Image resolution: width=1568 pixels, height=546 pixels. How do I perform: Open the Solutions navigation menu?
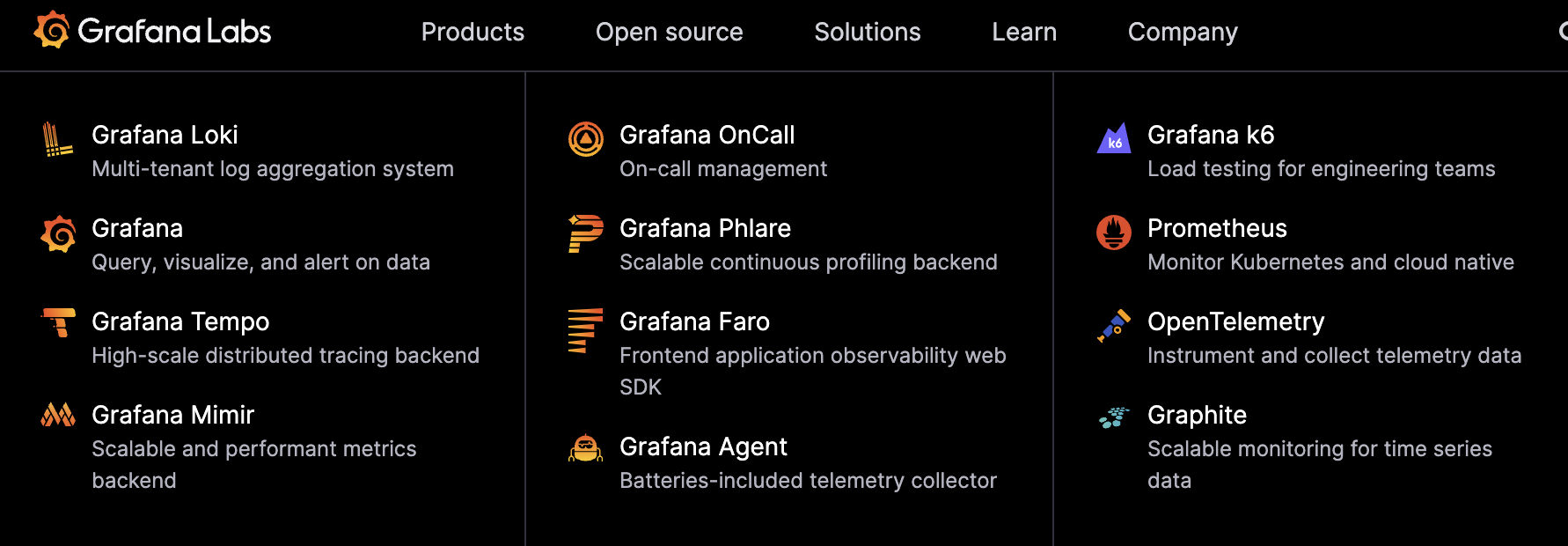point(867,33)
